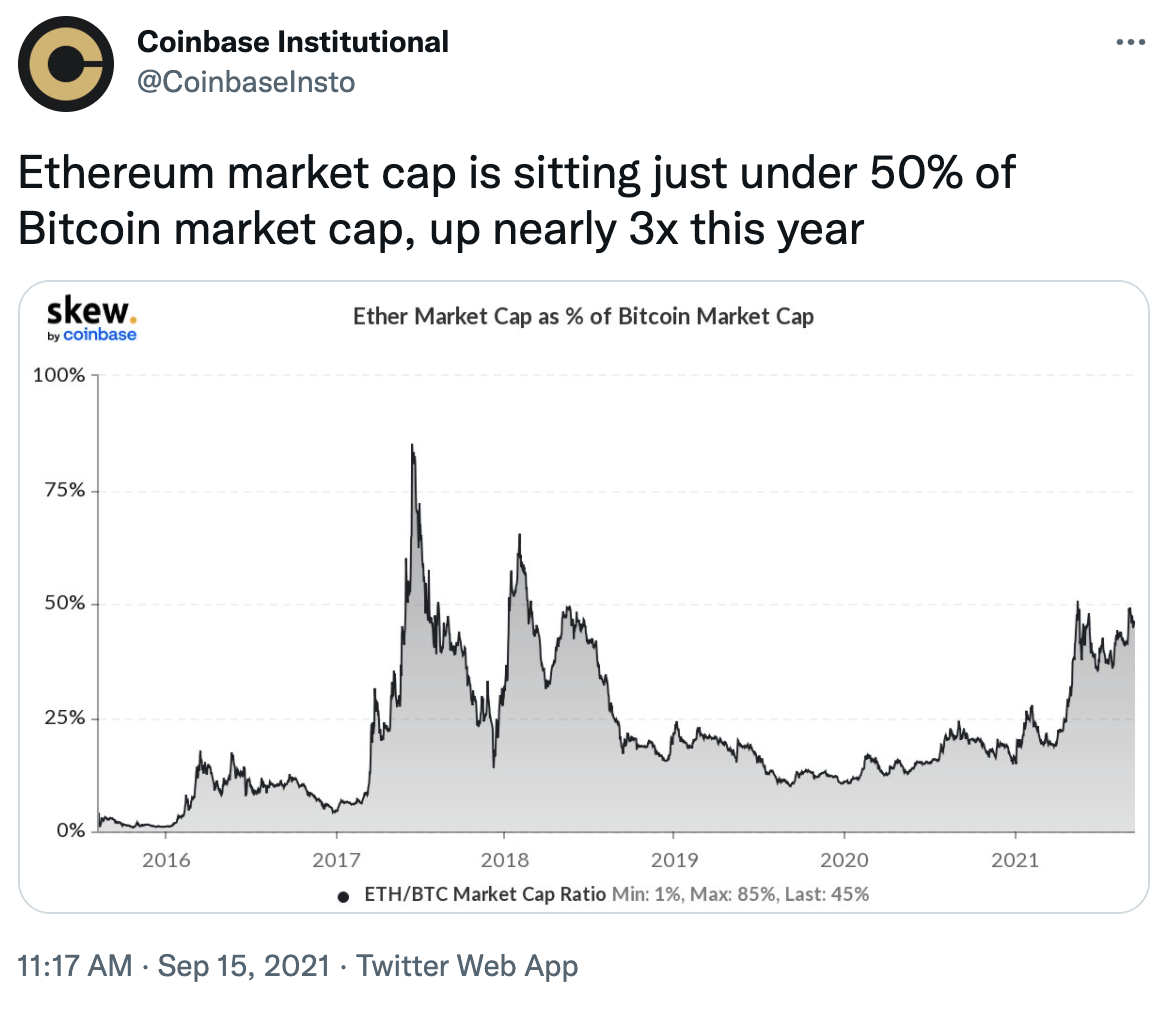Image resolution: width=1168 pixels, height=1012 pixels.
Task: Select the chart title text
Action: point(583,317)
